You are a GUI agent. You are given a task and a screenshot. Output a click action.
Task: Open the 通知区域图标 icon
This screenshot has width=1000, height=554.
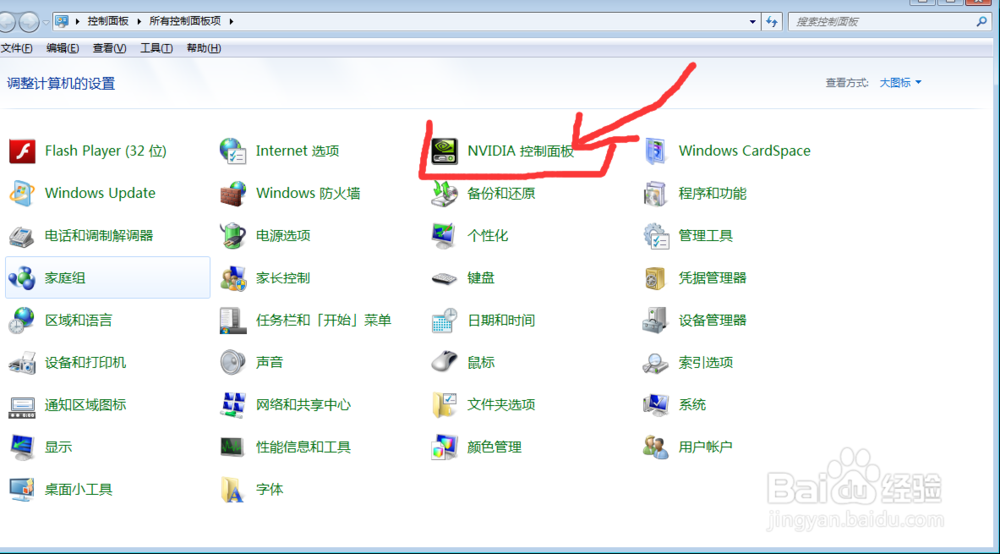[x=22, y=405]
